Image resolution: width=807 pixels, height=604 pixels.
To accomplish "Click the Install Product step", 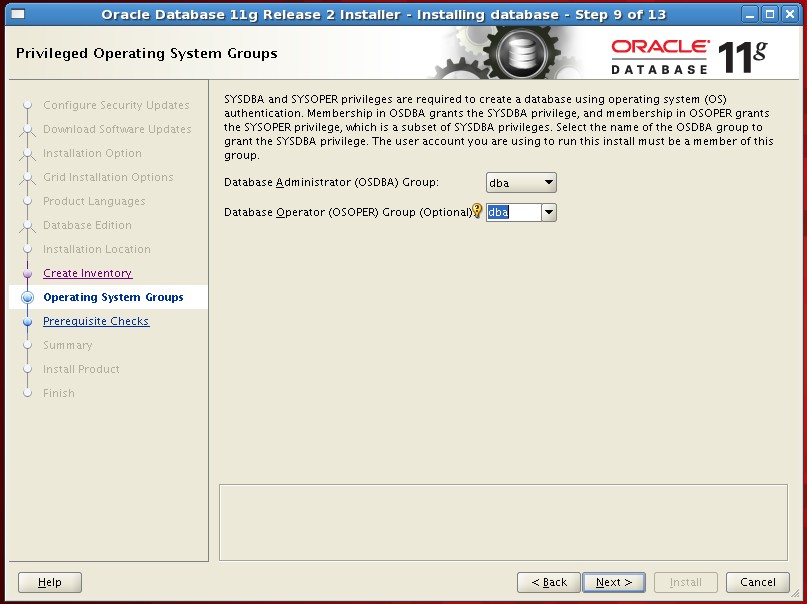I will click(81, 369).
